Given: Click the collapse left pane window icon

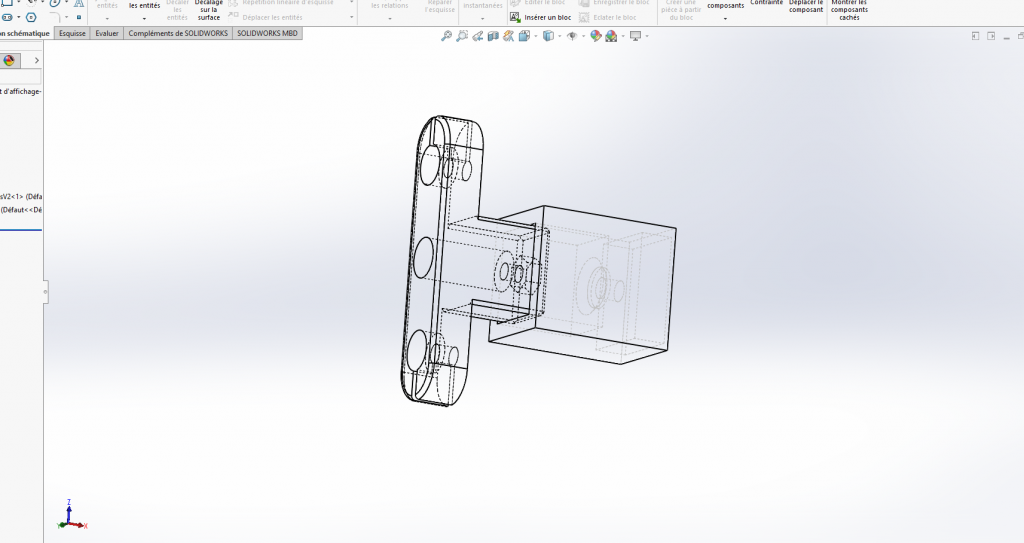Looking at the screenshot, I should (x=975, y=36).
